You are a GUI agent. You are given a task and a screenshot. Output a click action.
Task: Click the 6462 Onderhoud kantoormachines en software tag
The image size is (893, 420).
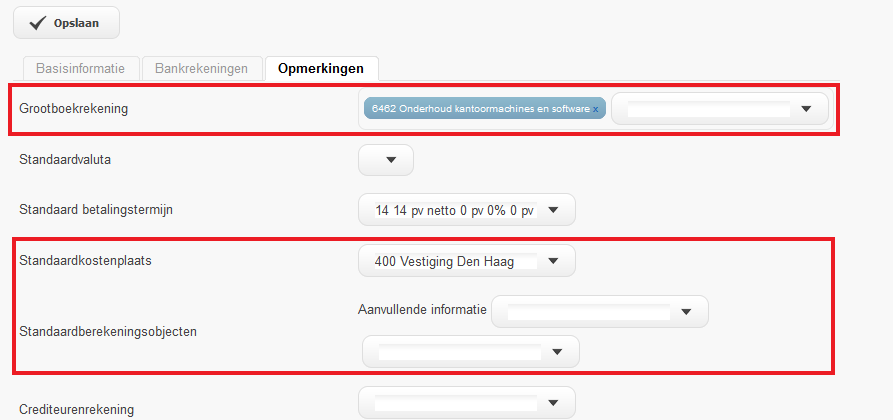(x=478, y=108)
